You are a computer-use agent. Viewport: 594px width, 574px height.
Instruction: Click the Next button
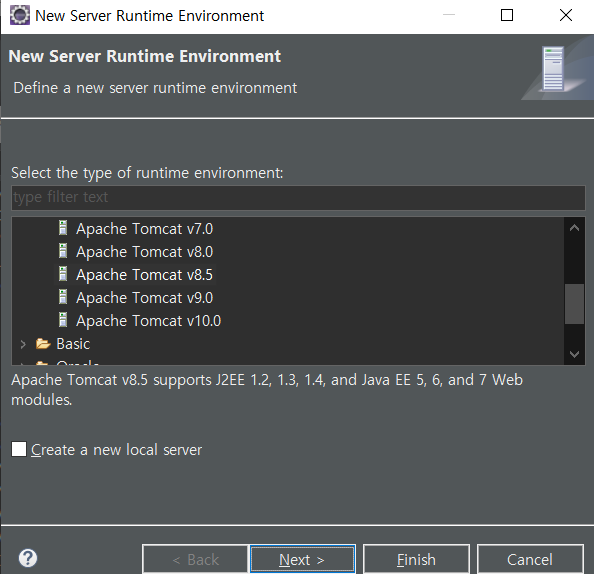(x=302, y=559)
